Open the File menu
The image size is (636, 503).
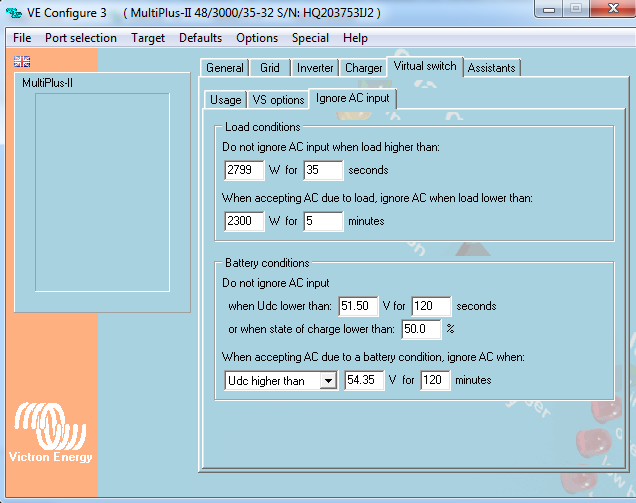(22, 38)
